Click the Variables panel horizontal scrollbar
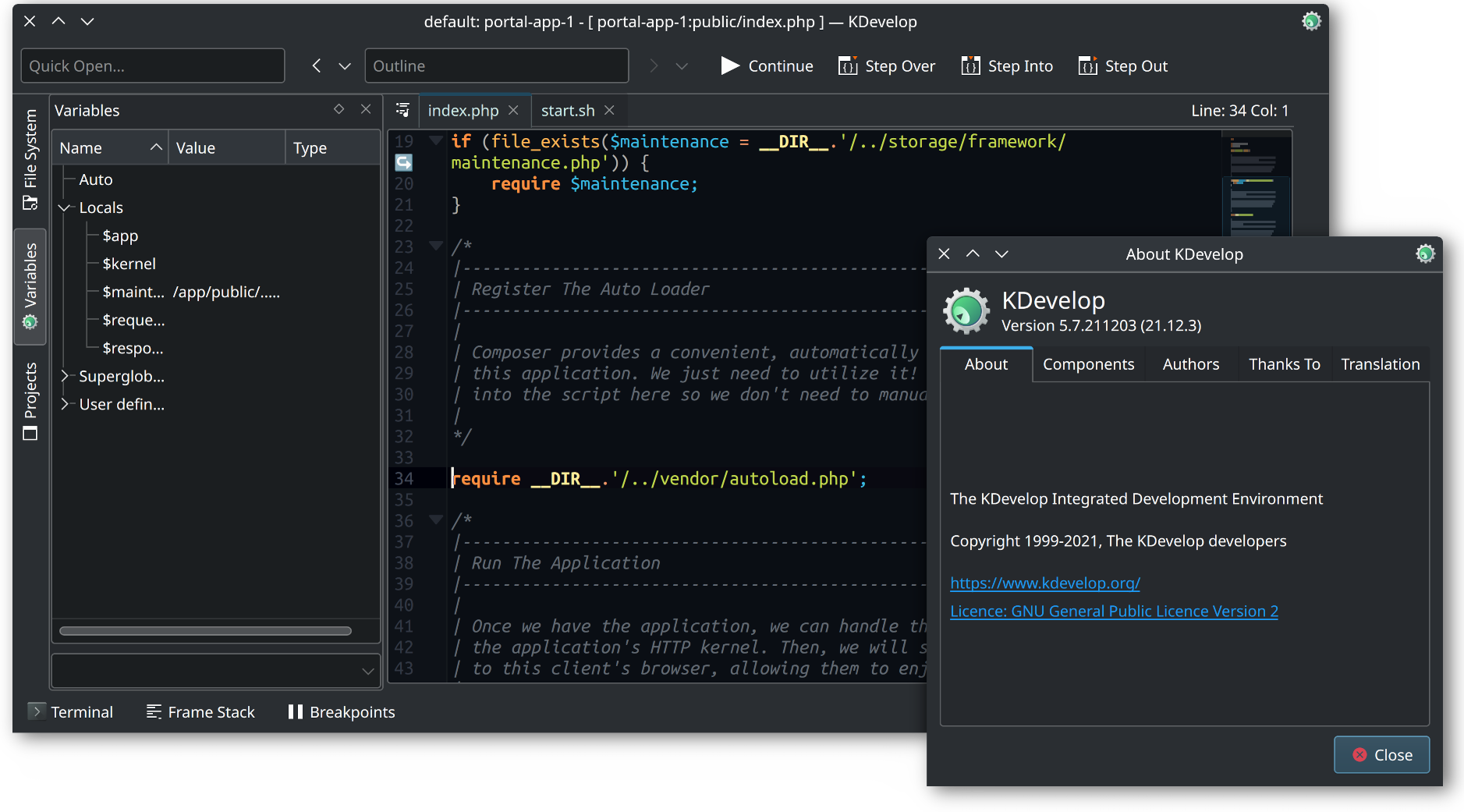This screenshot has height=812, width=1464. pos(205,631)
